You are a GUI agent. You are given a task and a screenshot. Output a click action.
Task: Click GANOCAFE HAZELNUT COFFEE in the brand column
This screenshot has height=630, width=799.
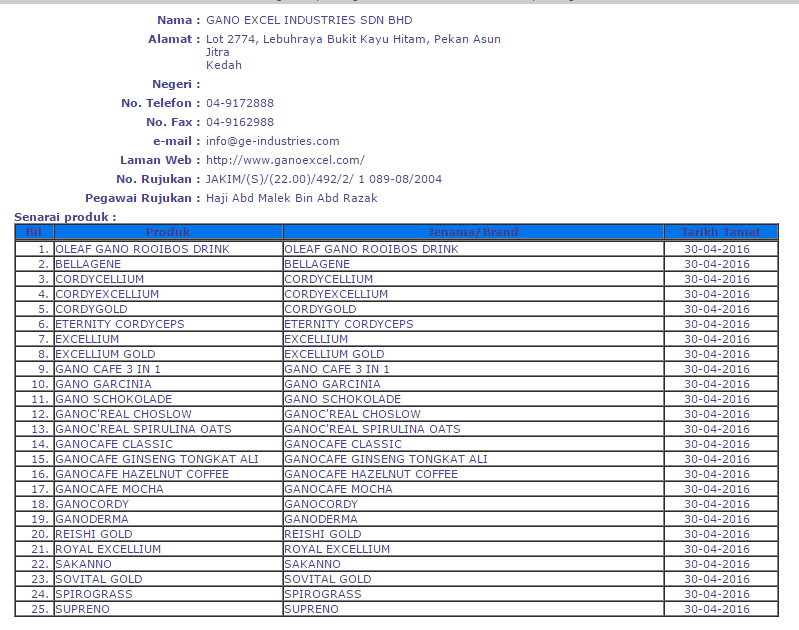pyautogui.click(x=371, y=474)
